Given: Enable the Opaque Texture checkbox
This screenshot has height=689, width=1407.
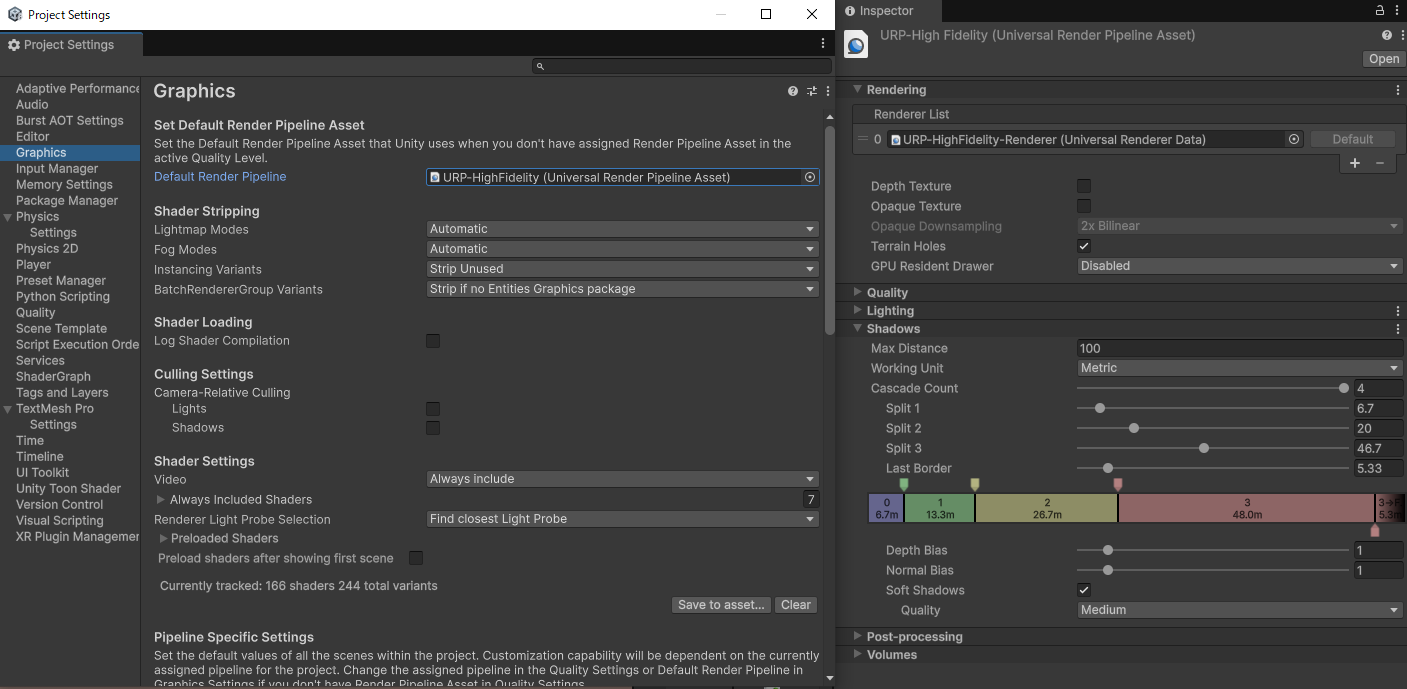Looking at the screenshot, I should pyautogui.click(x=1084, y=206).
